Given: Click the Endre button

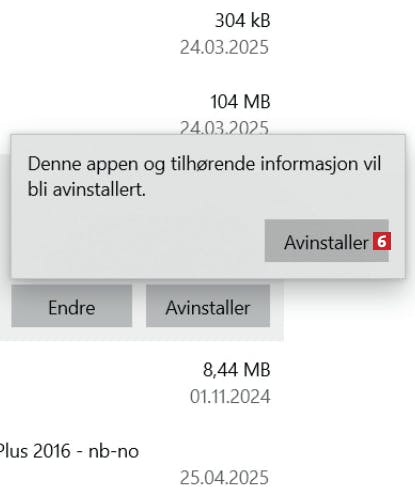Looking at the screenshot, I should 72,306.
